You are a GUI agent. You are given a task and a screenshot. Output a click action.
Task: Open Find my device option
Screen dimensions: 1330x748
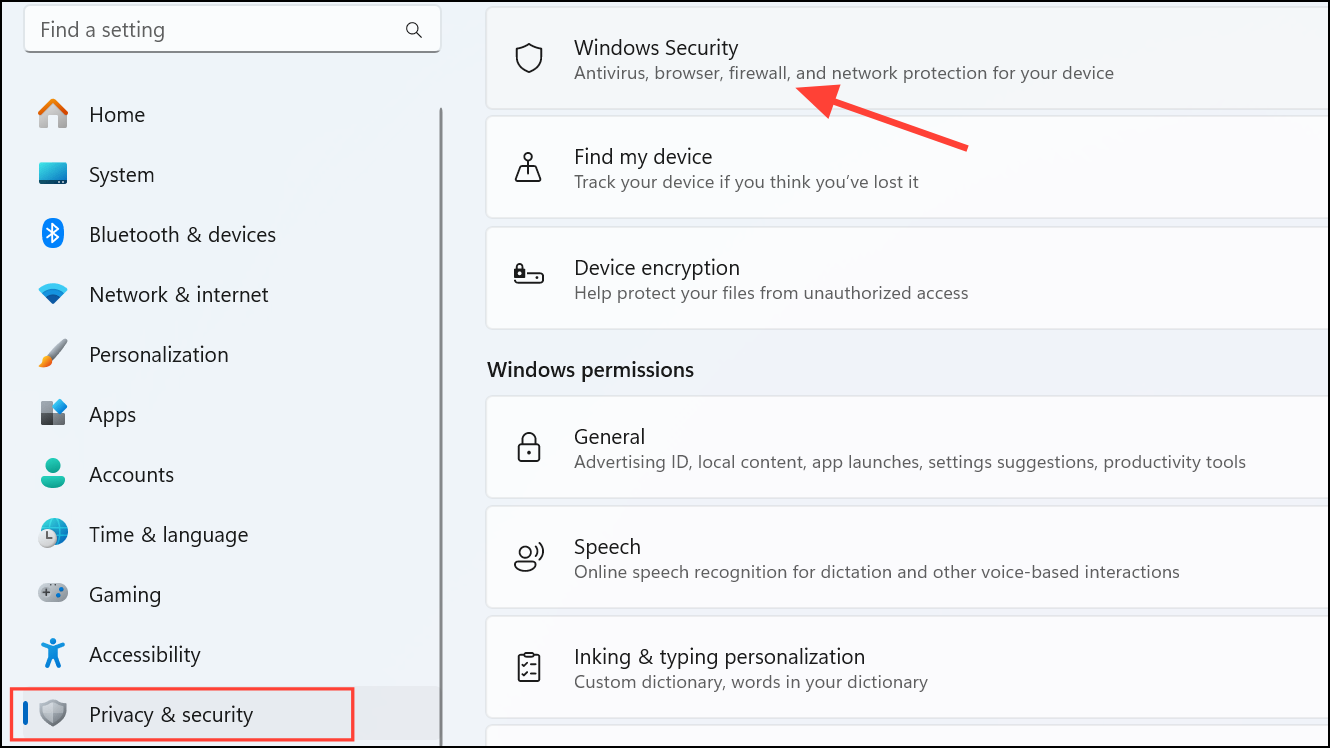(907, 167)
